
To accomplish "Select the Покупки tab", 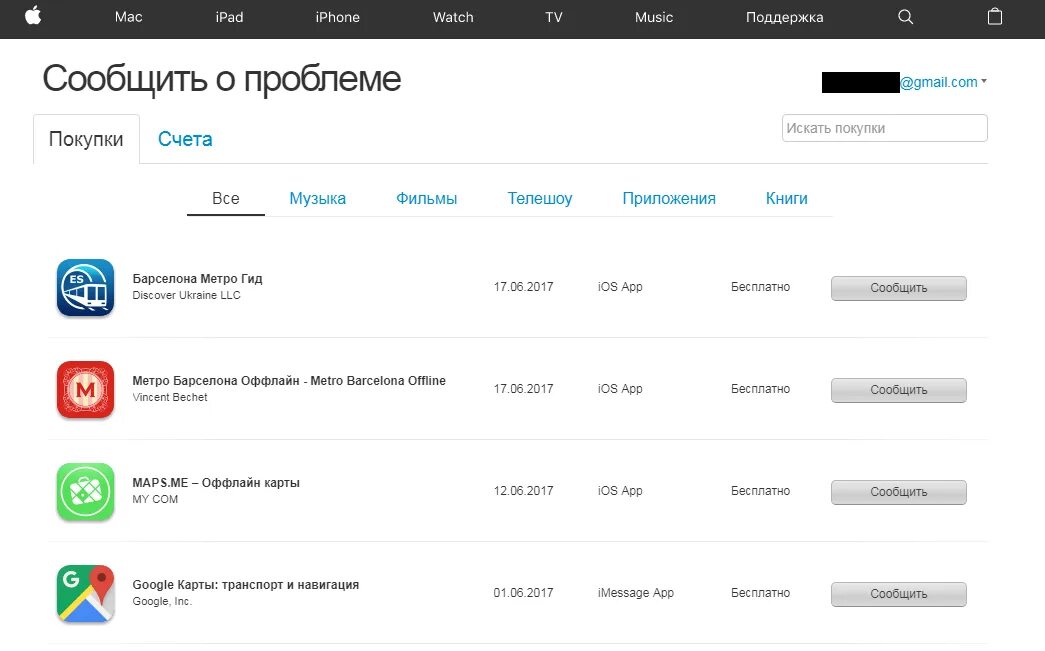I will [x=86, y=139].
